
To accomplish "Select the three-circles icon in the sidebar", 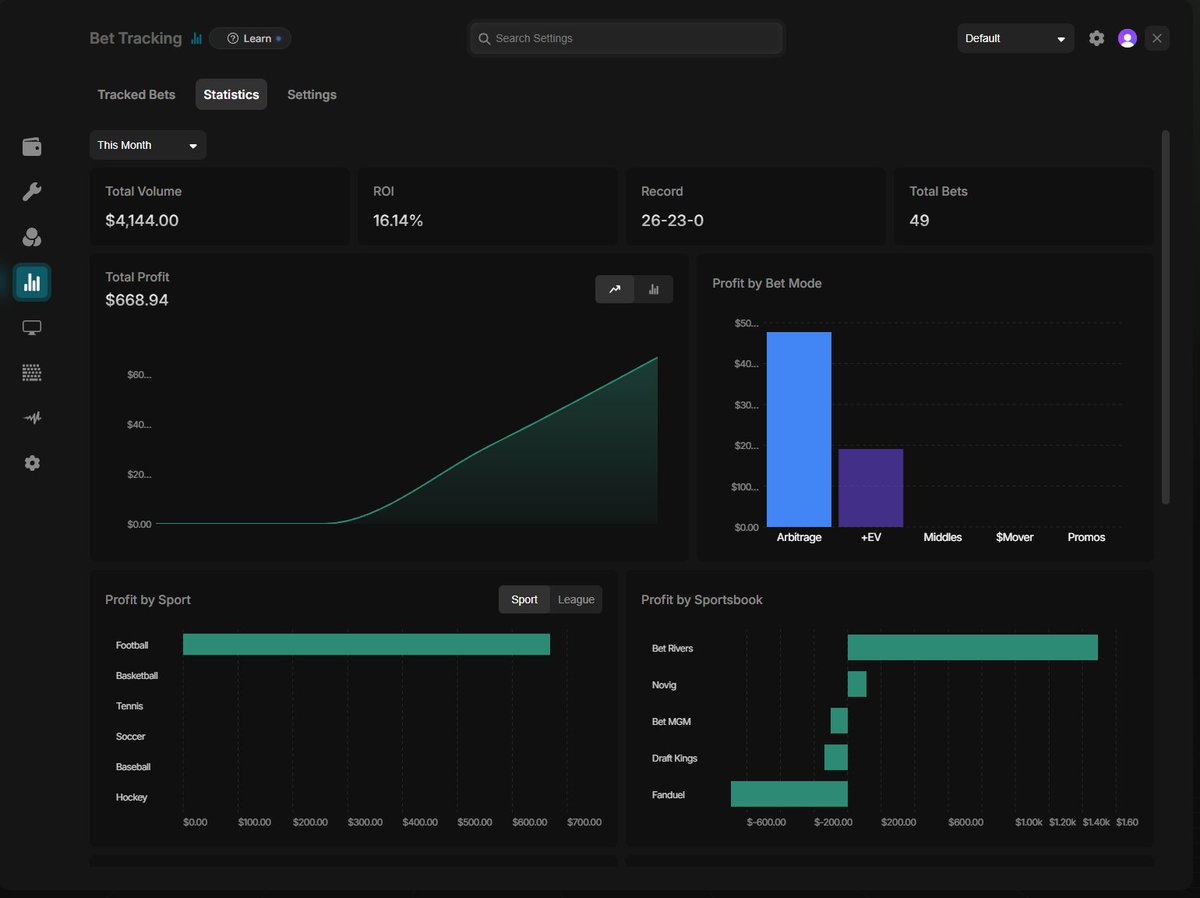I will (x=32, y=237).
